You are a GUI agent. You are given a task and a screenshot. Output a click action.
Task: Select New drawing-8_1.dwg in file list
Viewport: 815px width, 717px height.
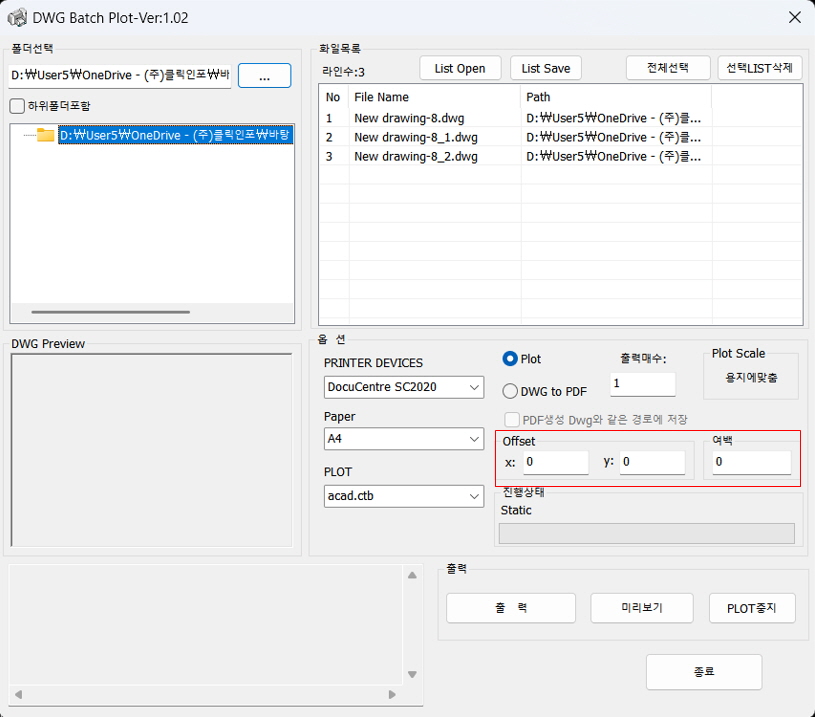415,137
